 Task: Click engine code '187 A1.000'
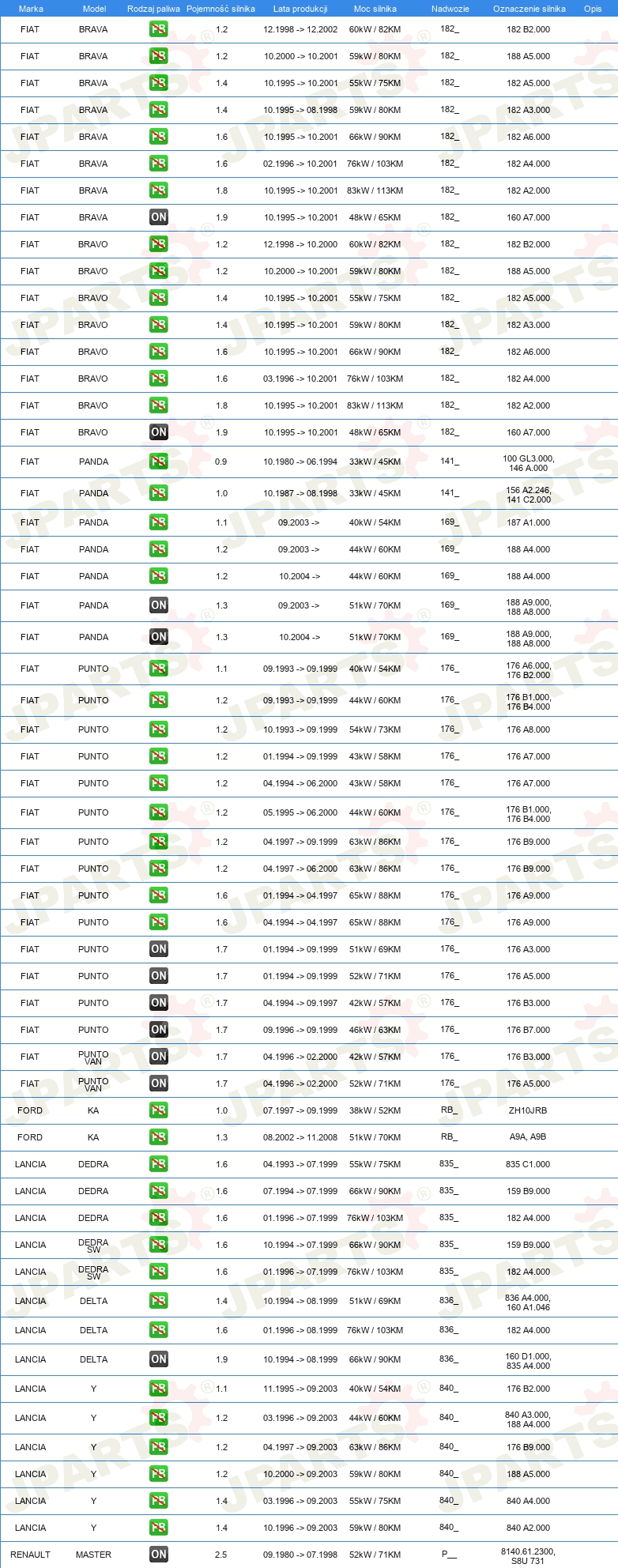[x=528, y=522]
